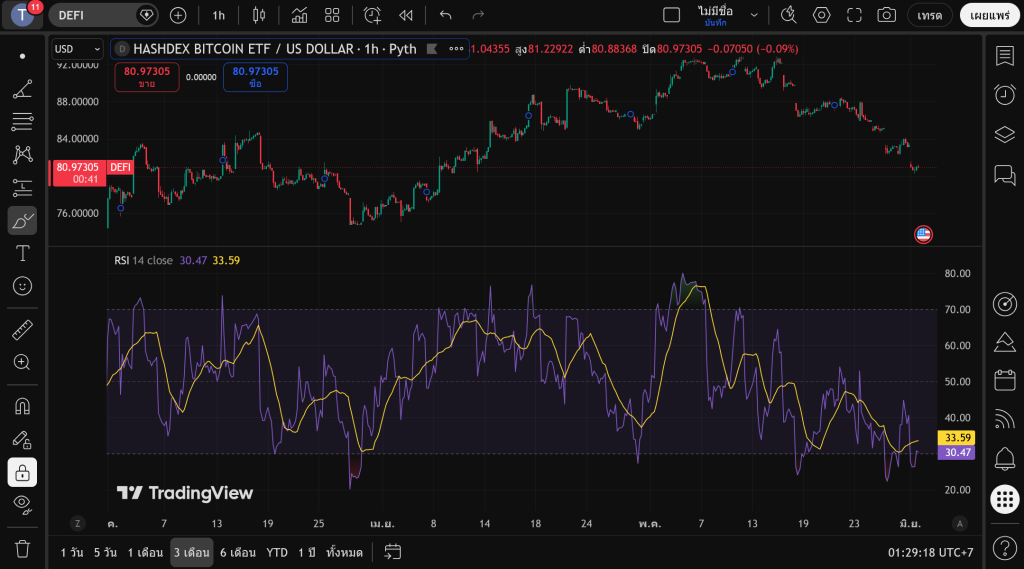Screen dimensions: 1024x569
Task: Click the Z timezone button on time axis
Action: (78, 523)
